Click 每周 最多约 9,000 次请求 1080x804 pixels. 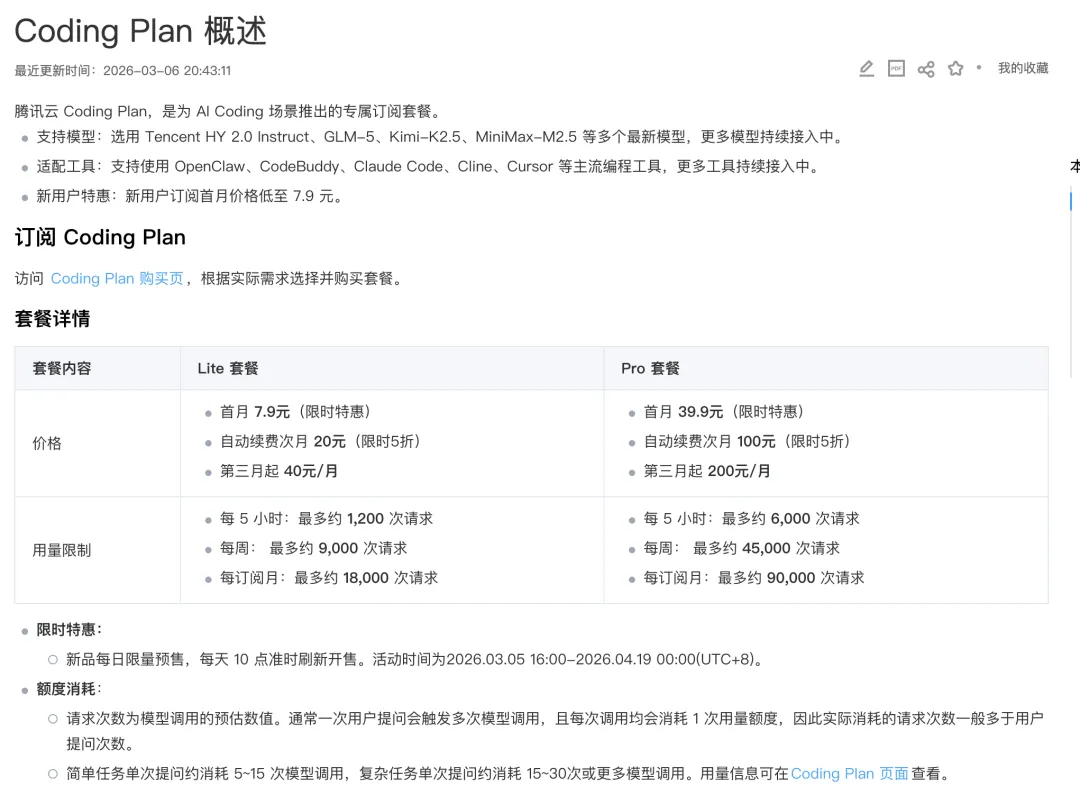[313, 548]
